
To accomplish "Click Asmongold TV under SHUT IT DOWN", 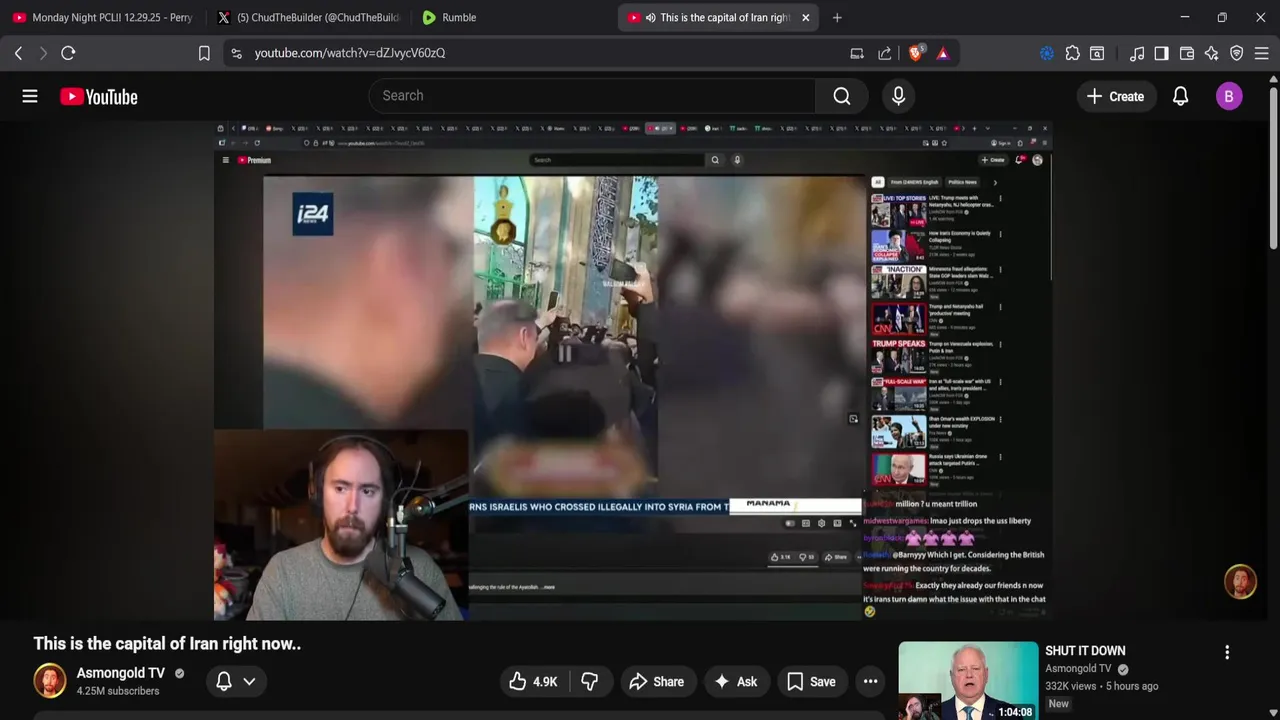I will [1078, 669].
